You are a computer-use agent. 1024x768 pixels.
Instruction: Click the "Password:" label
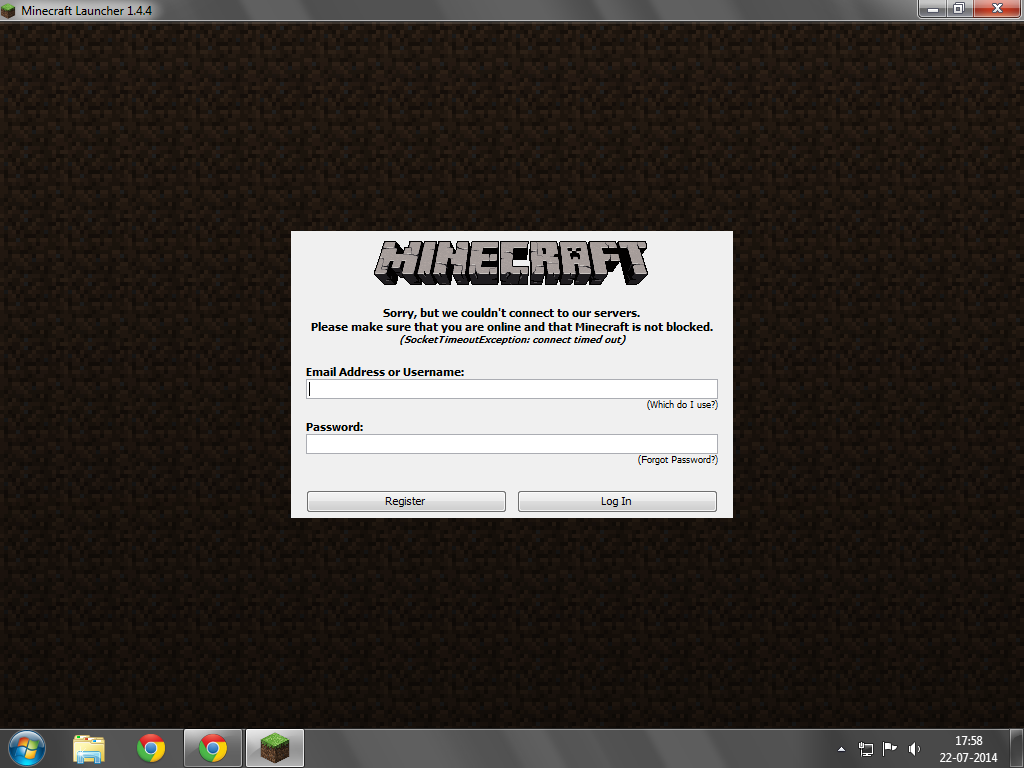click(334, 427)
